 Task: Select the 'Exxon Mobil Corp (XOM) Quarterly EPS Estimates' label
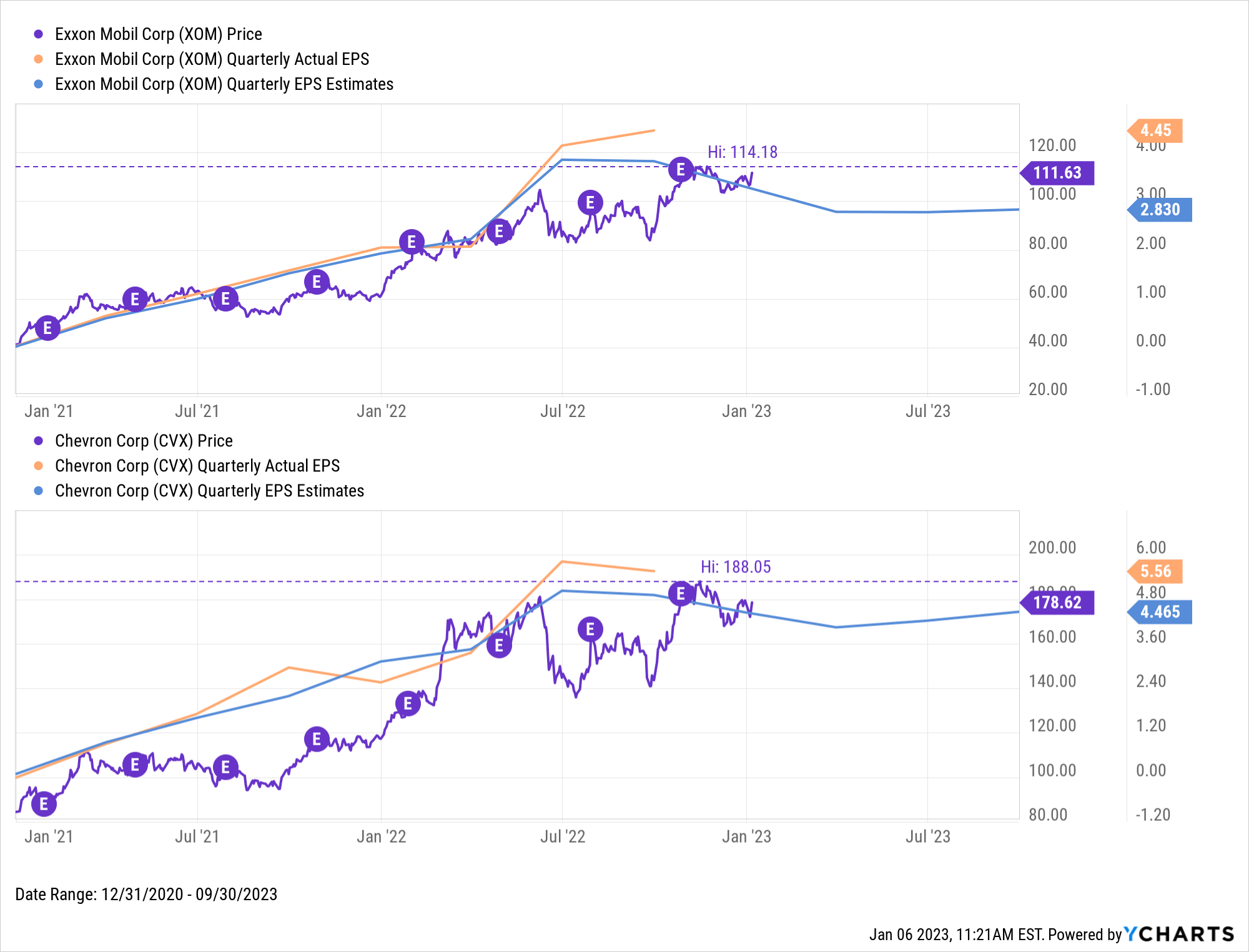pos(224,84)
